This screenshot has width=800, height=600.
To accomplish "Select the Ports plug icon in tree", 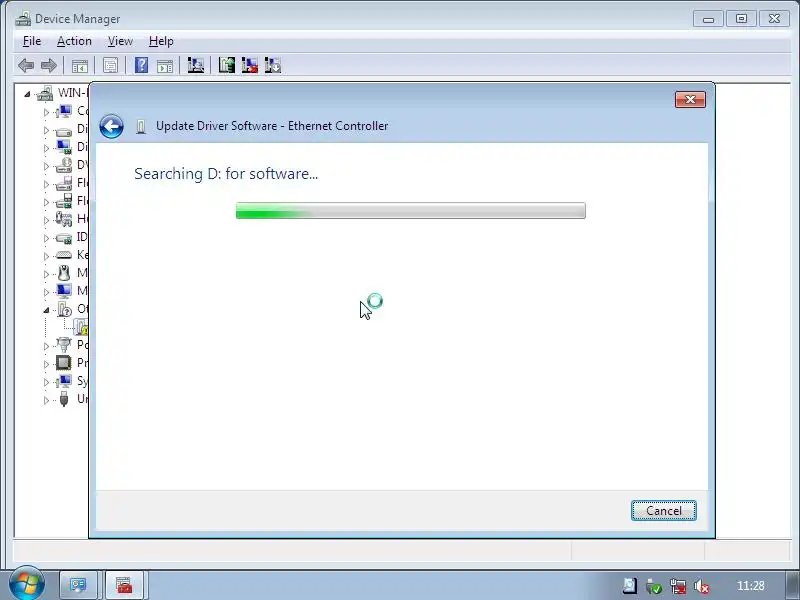I will coord(64,345).
